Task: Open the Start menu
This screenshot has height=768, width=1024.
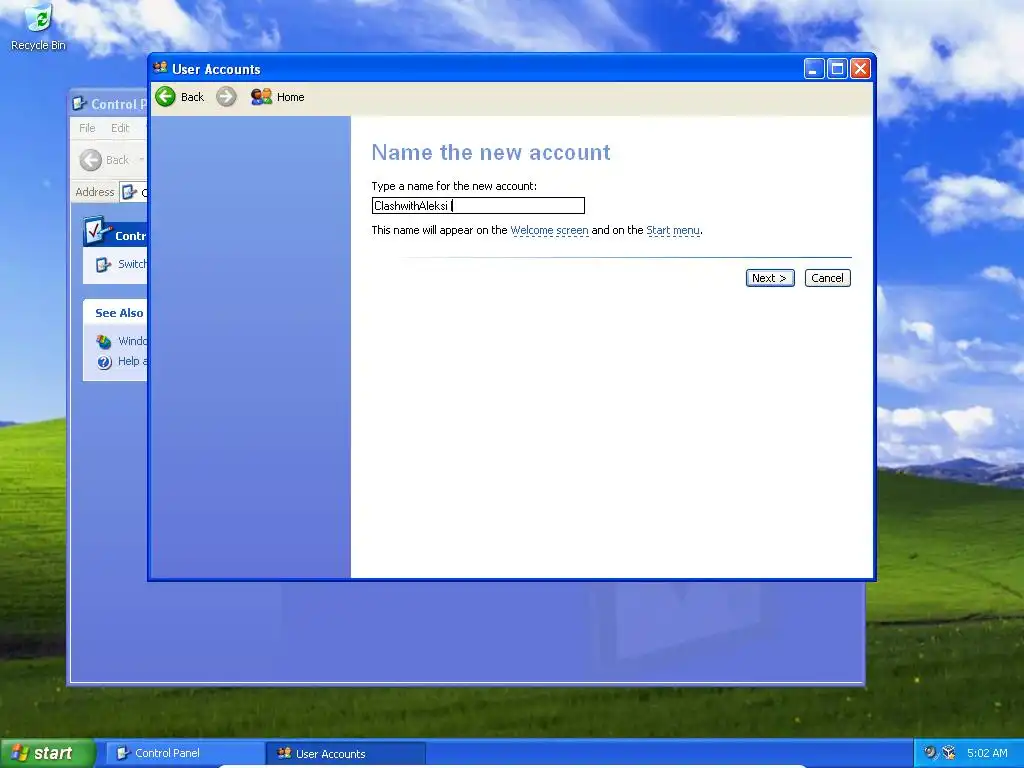Action: coord(48,753)
